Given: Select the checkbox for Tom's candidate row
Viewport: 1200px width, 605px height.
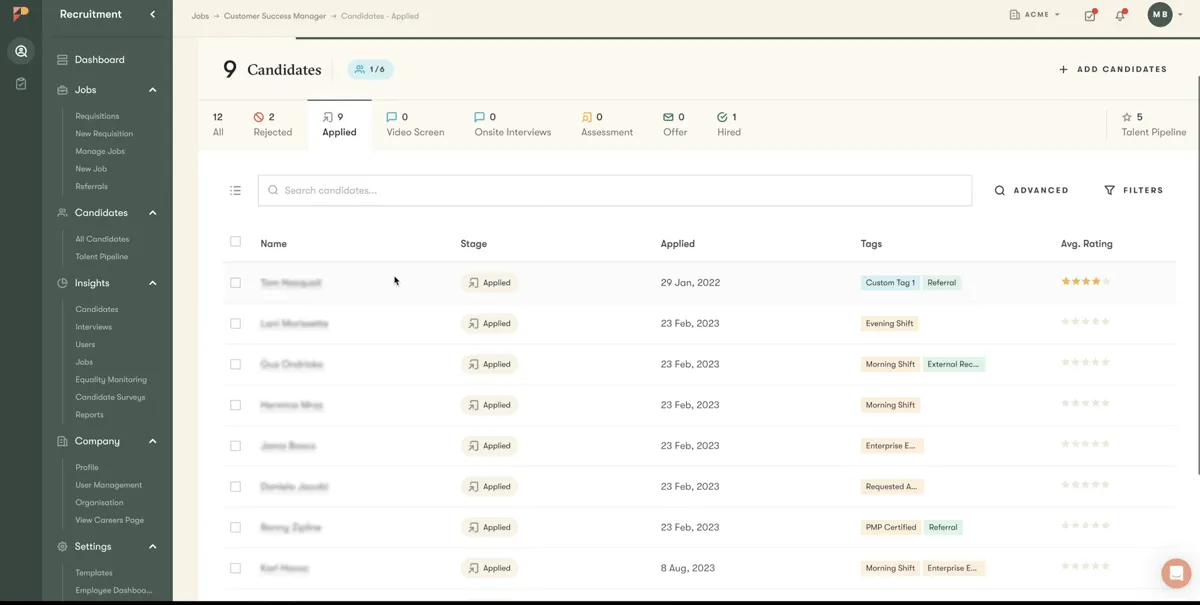Looking at the screenshot, I should (x=235, y=282).
